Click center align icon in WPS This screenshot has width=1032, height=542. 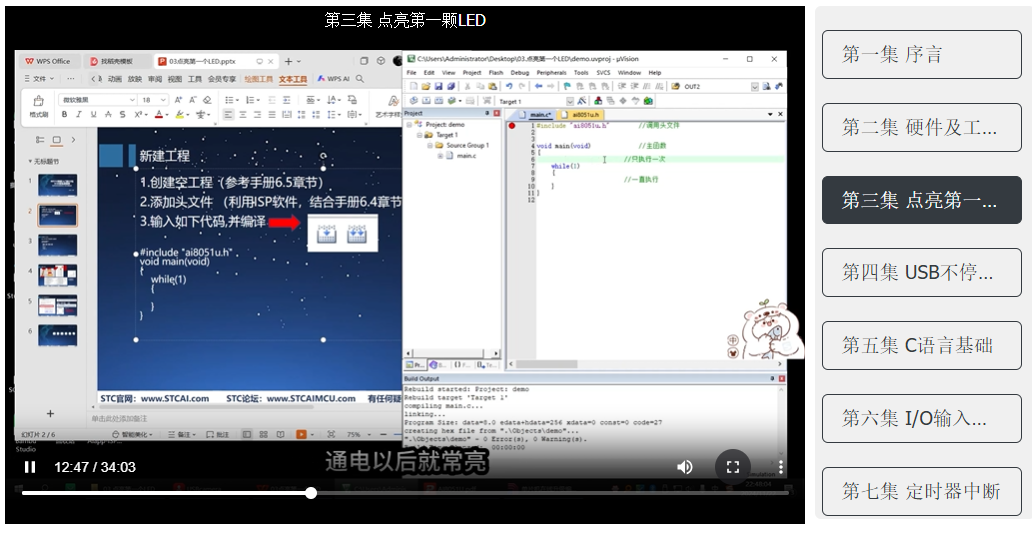tap(243, 114)
